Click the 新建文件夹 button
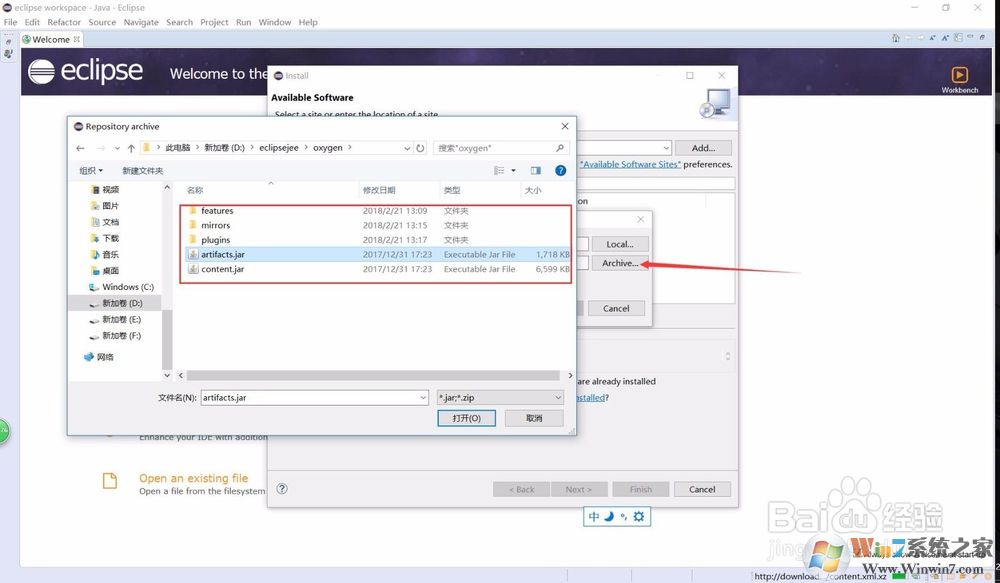The width and height of the screenshot is (1000, 583). click(143, 170)
